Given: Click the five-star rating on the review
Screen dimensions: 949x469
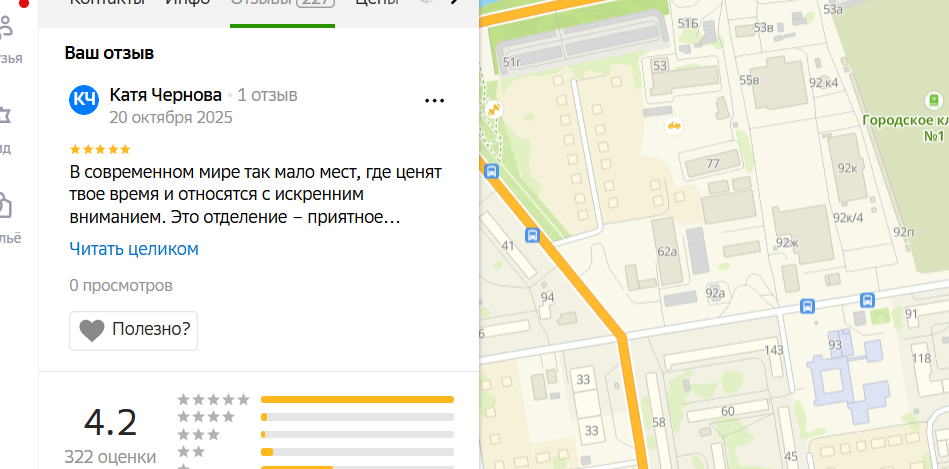Looking at the screenshot, I should coord(100,149).
